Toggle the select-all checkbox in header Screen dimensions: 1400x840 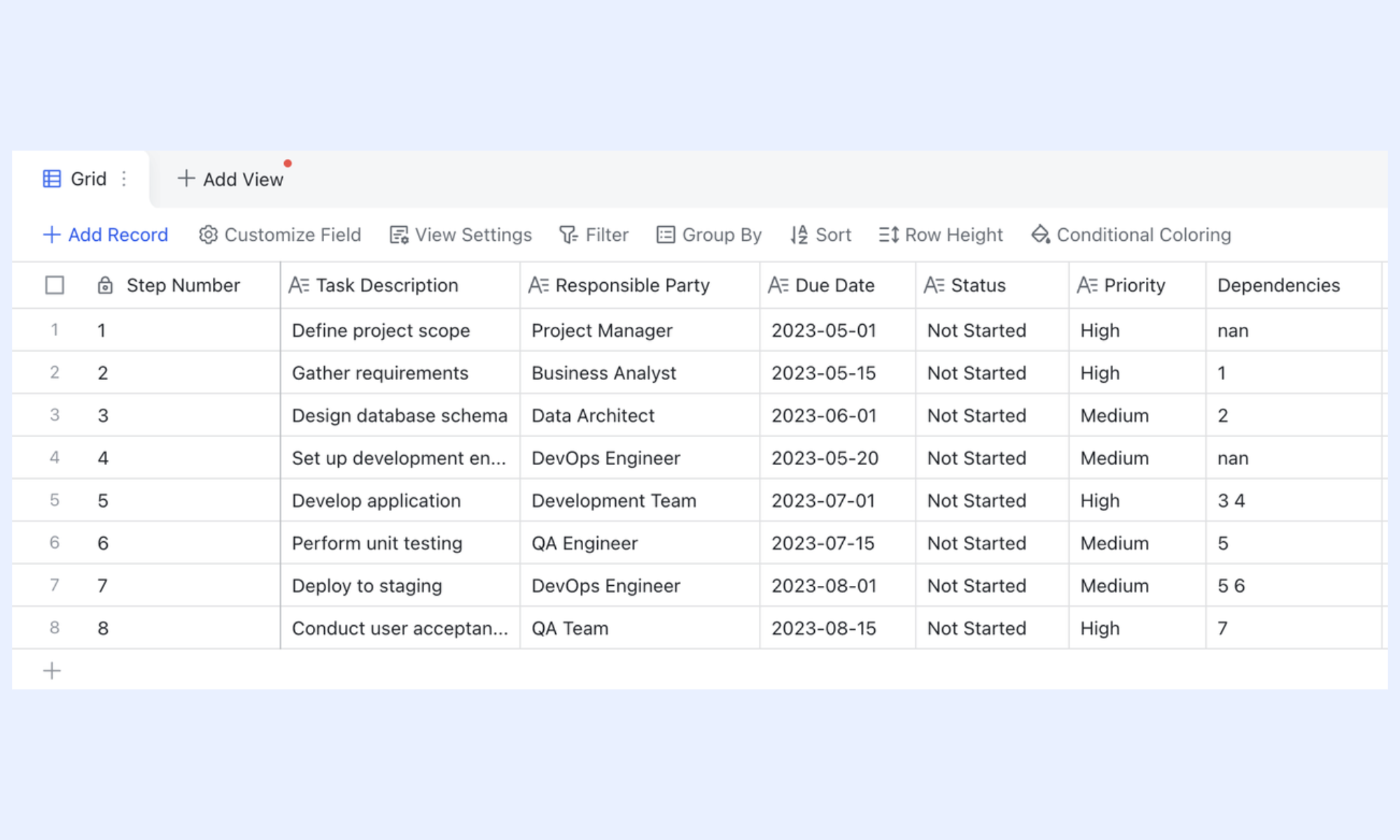point(55,285)
